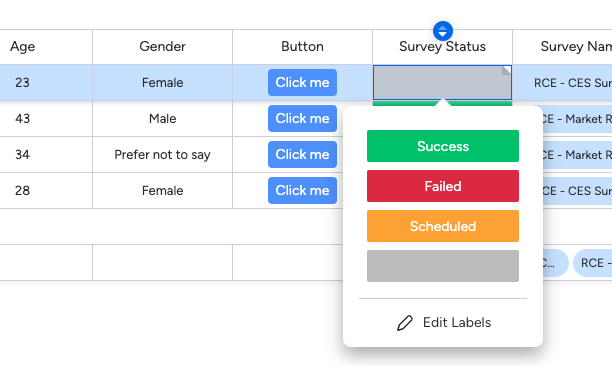Image resolution: width=612 pixels, height=366 pixels.
Task: Select the Age column header
Action: tap(23, 47)
